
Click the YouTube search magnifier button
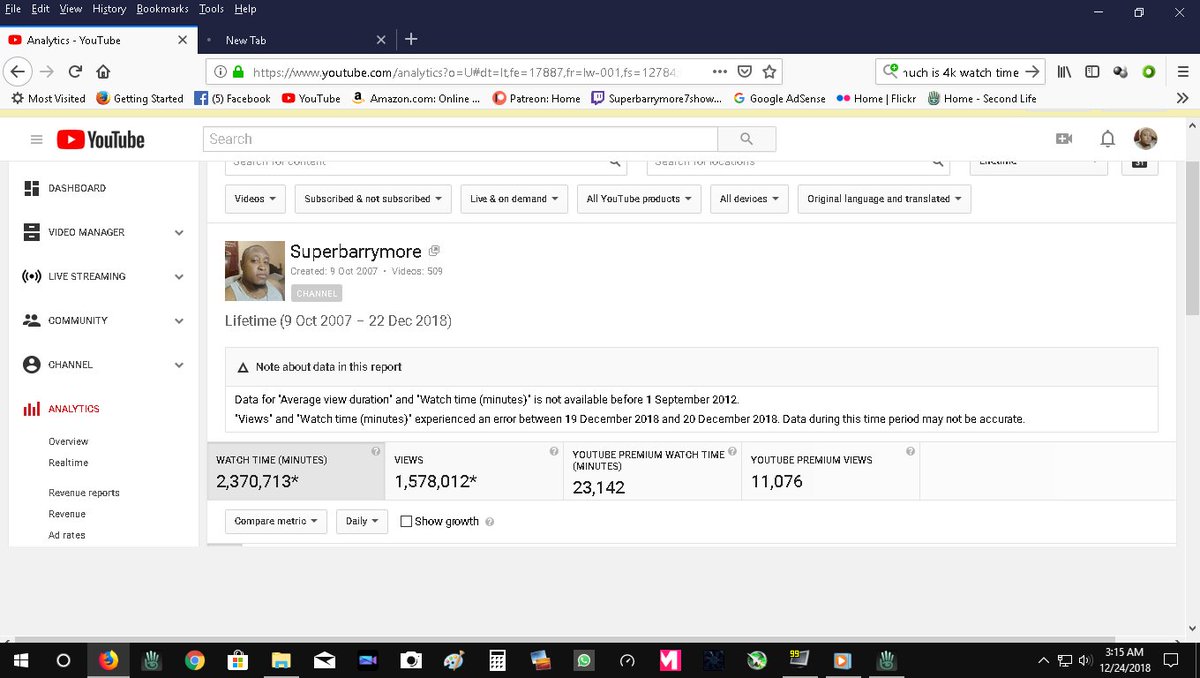click(x=747, y=139)
